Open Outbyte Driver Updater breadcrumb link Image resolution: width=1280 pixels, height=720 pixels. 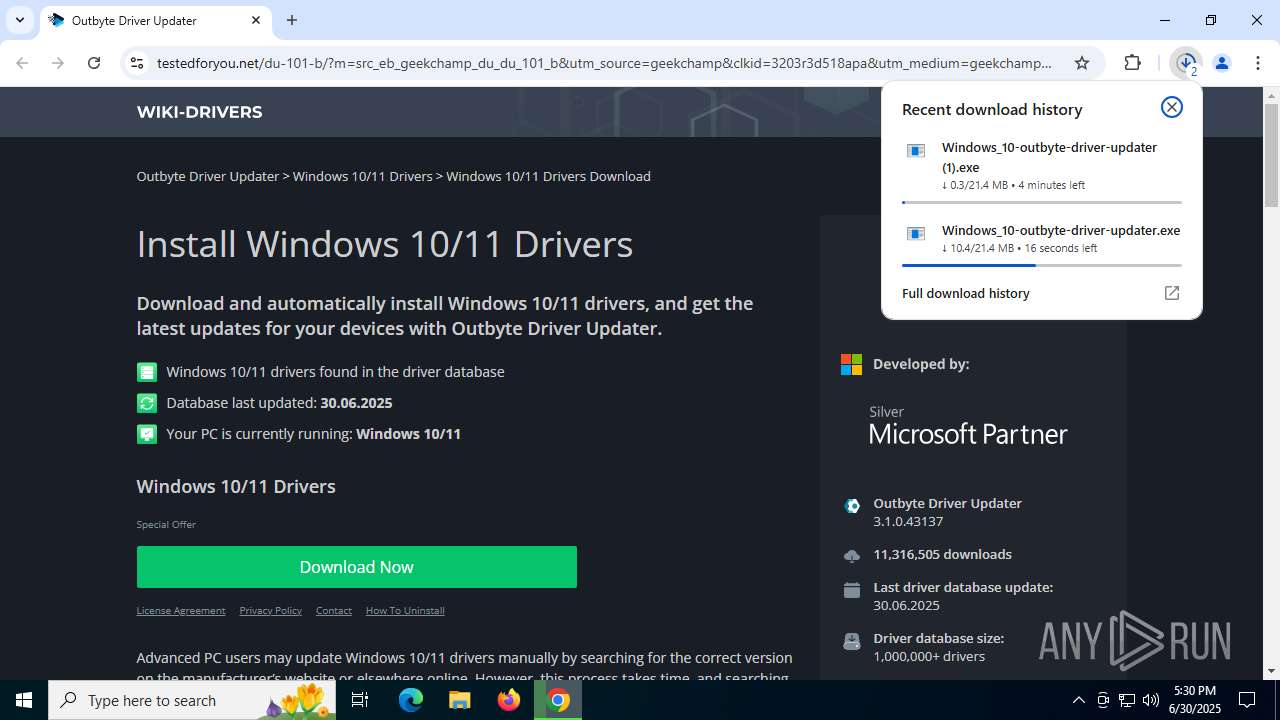tap(208, 176)
